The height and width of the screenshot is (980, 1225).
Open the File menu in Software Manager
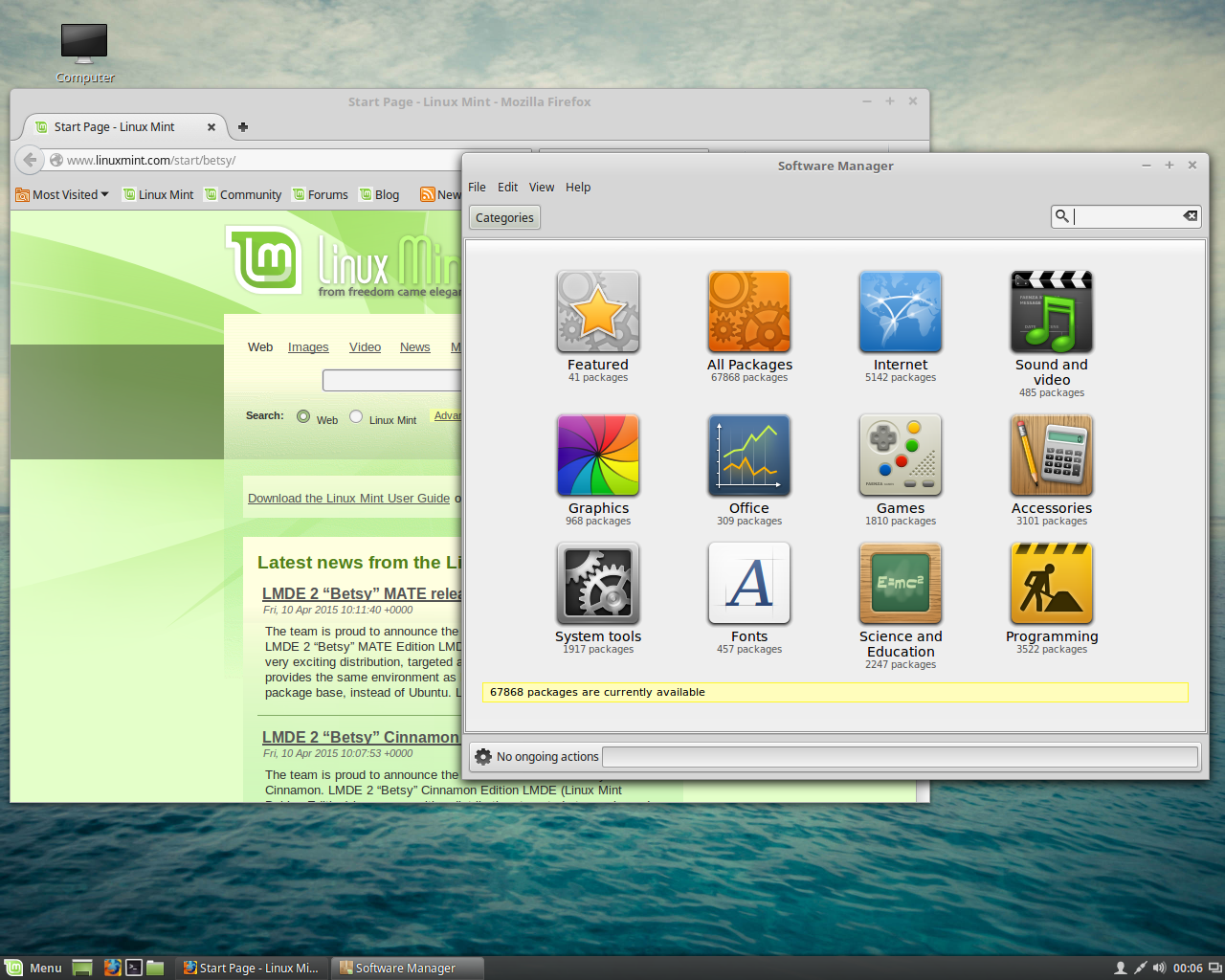click(477, 188)
